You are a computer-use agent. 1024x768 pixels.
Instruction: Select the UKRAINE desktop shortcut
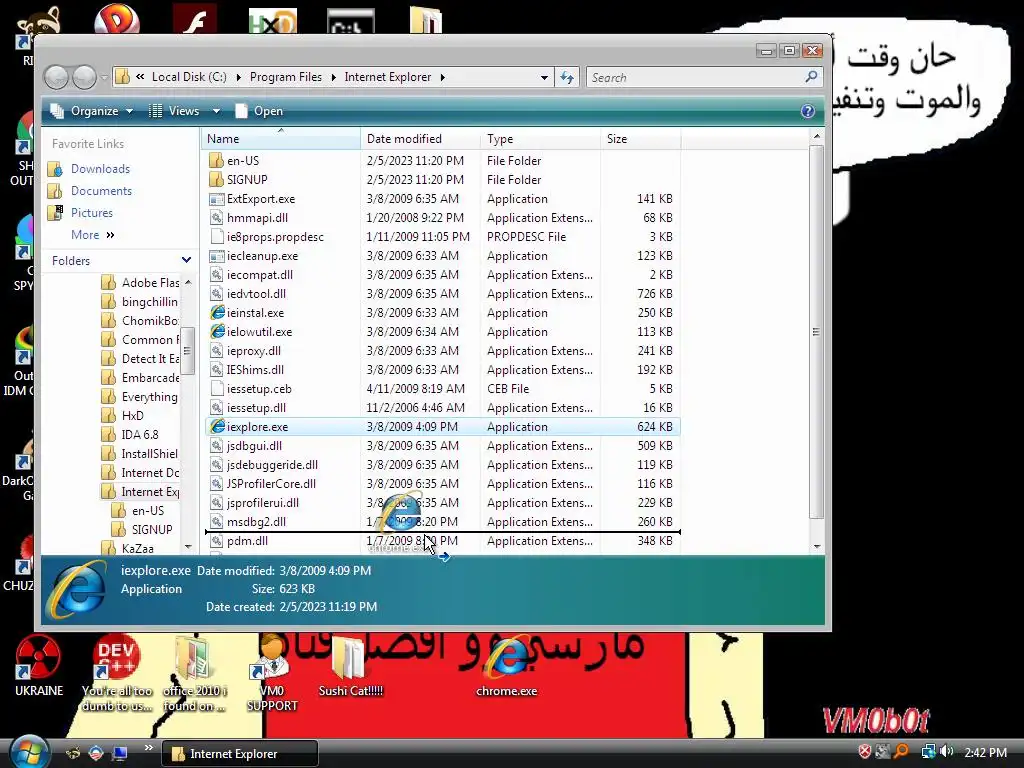click(39, 666)
